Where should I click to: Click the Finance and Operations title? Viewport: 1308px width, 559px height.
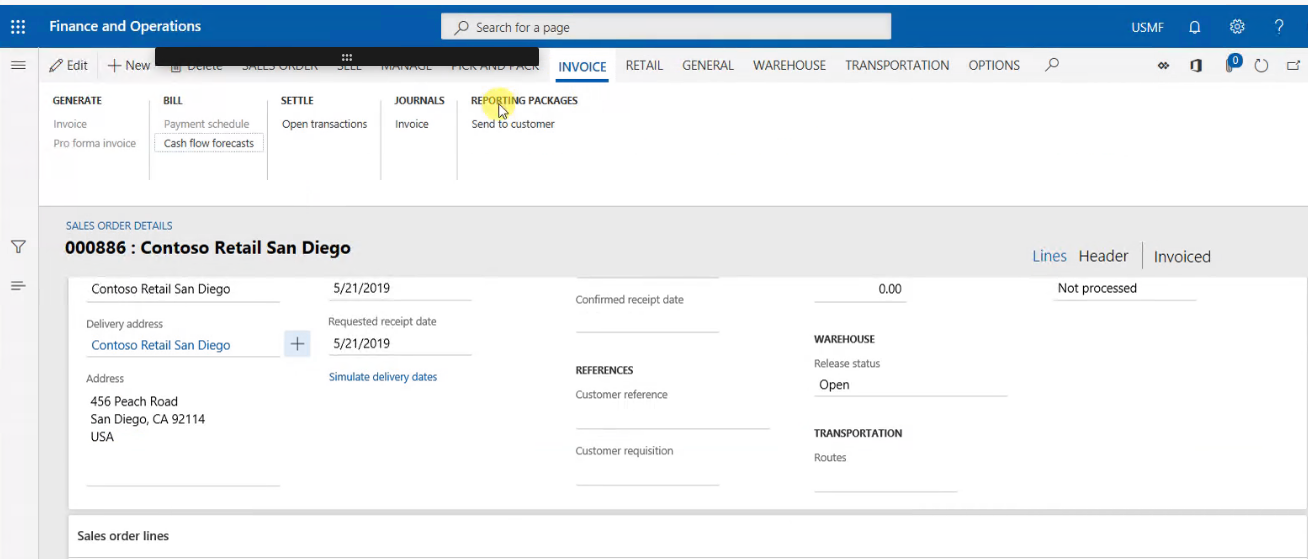125,27
